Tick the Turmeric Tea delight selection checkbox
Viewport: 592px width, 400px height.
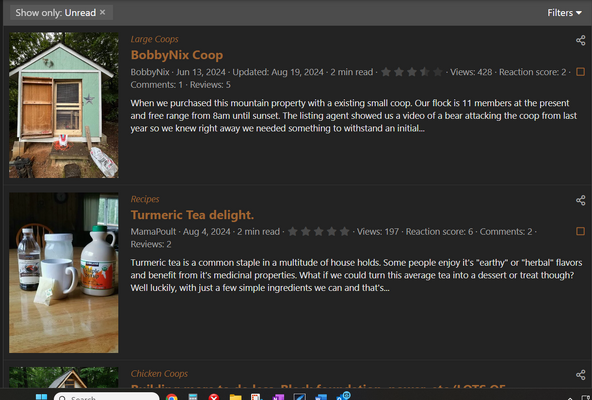click(x=580, y=231)
